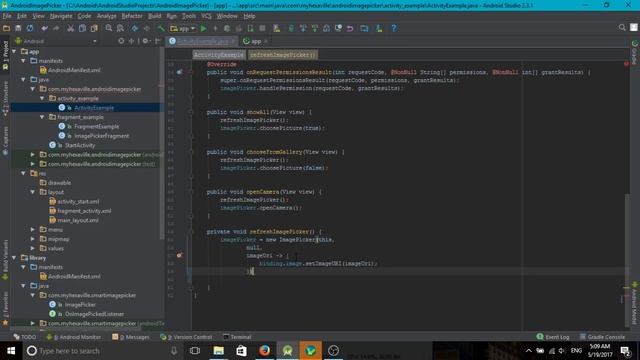Select OnImagePickedListener in library tree
The width and height of the screenshot is (640, 360).
coord(94,314)
